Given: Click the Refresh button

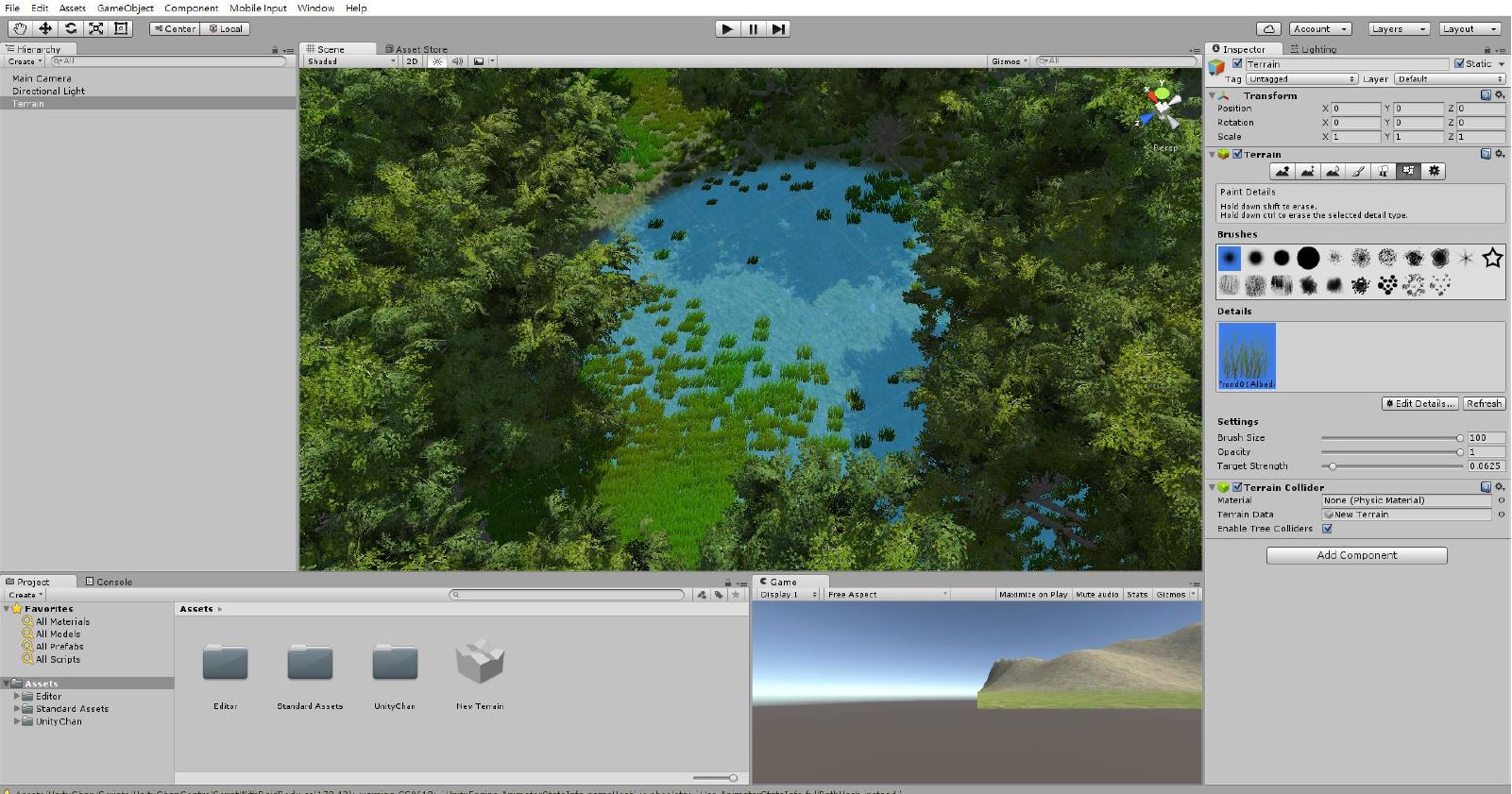Looking at the screenshot, I should tap(1484, 403).
